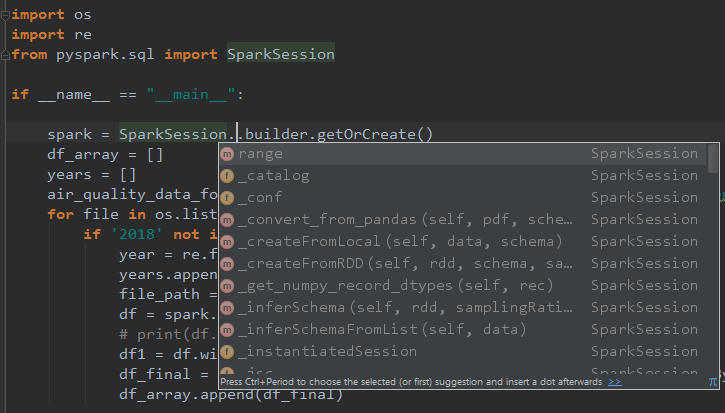Click the field icon next to _conf
The width and height of the screenshot is (725, 413).
point(227,198)
